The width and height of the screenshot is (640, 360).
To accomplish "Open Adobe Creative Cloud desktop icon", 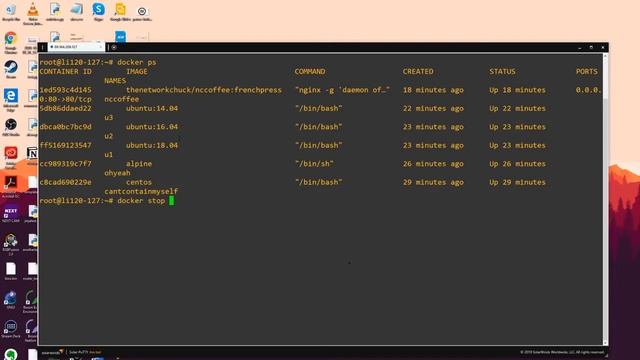I will 11,158.
